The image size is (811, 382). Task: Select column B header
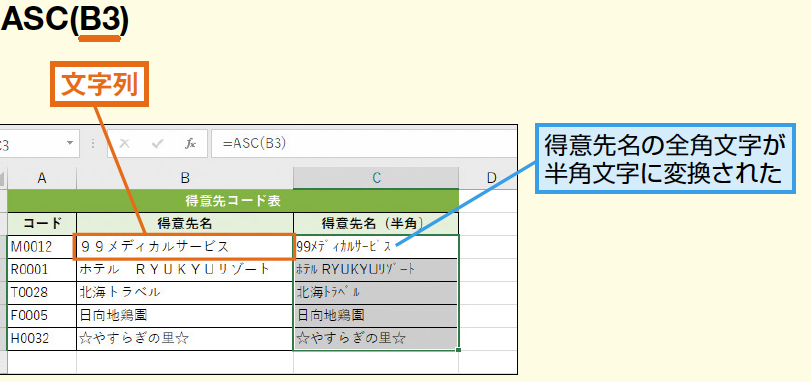[185, 178]
